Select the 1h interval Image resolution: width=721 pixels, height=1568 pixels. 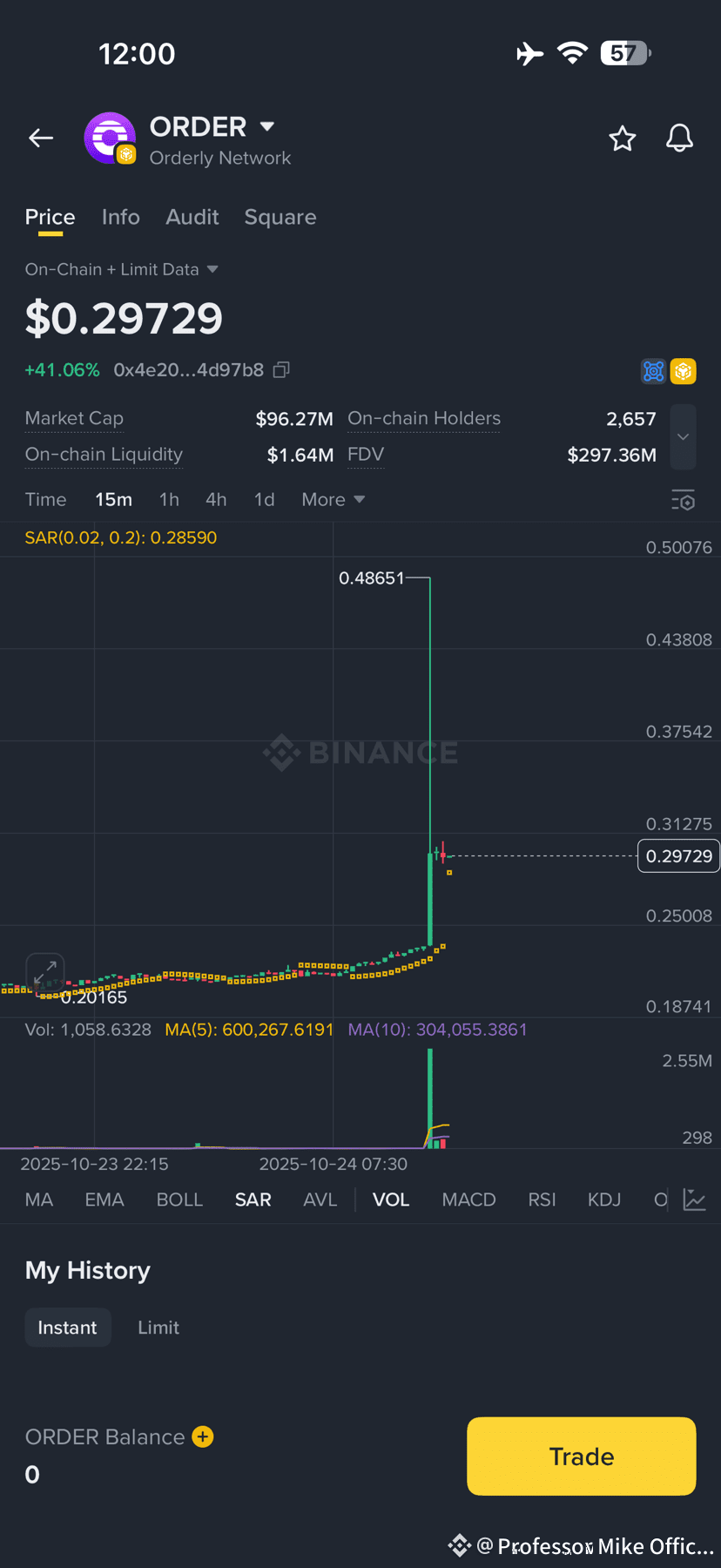click(x=169, y=499)
